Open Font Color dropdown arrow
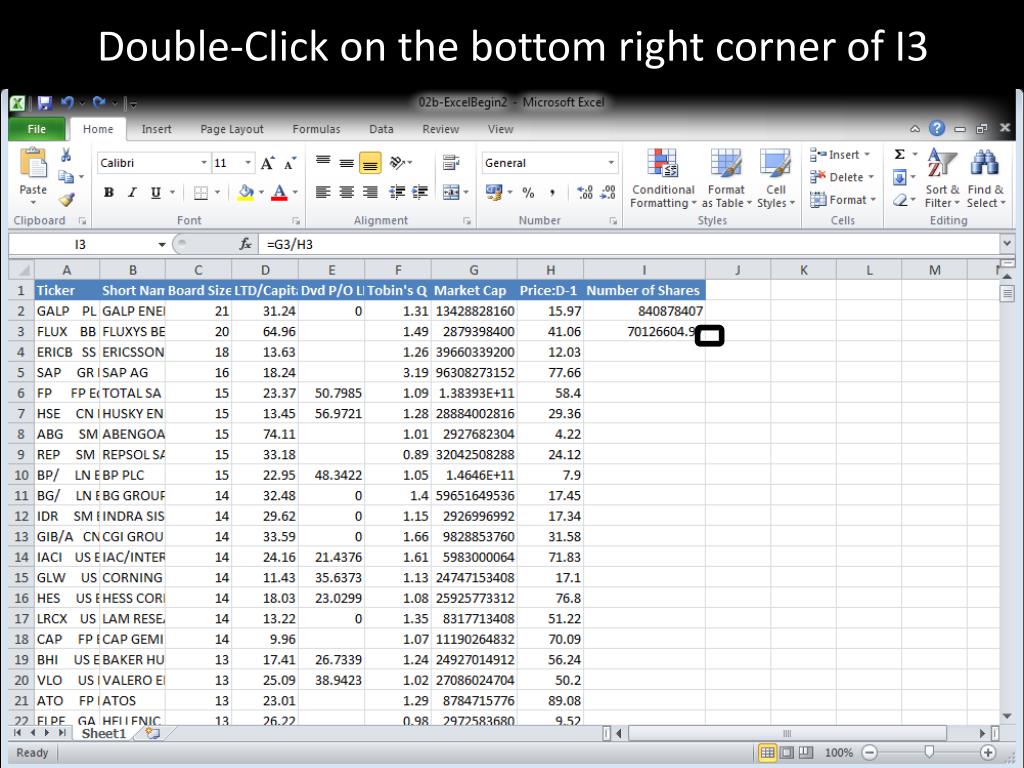The height and width of the screenshot is (768, 1024). [295, 193]
